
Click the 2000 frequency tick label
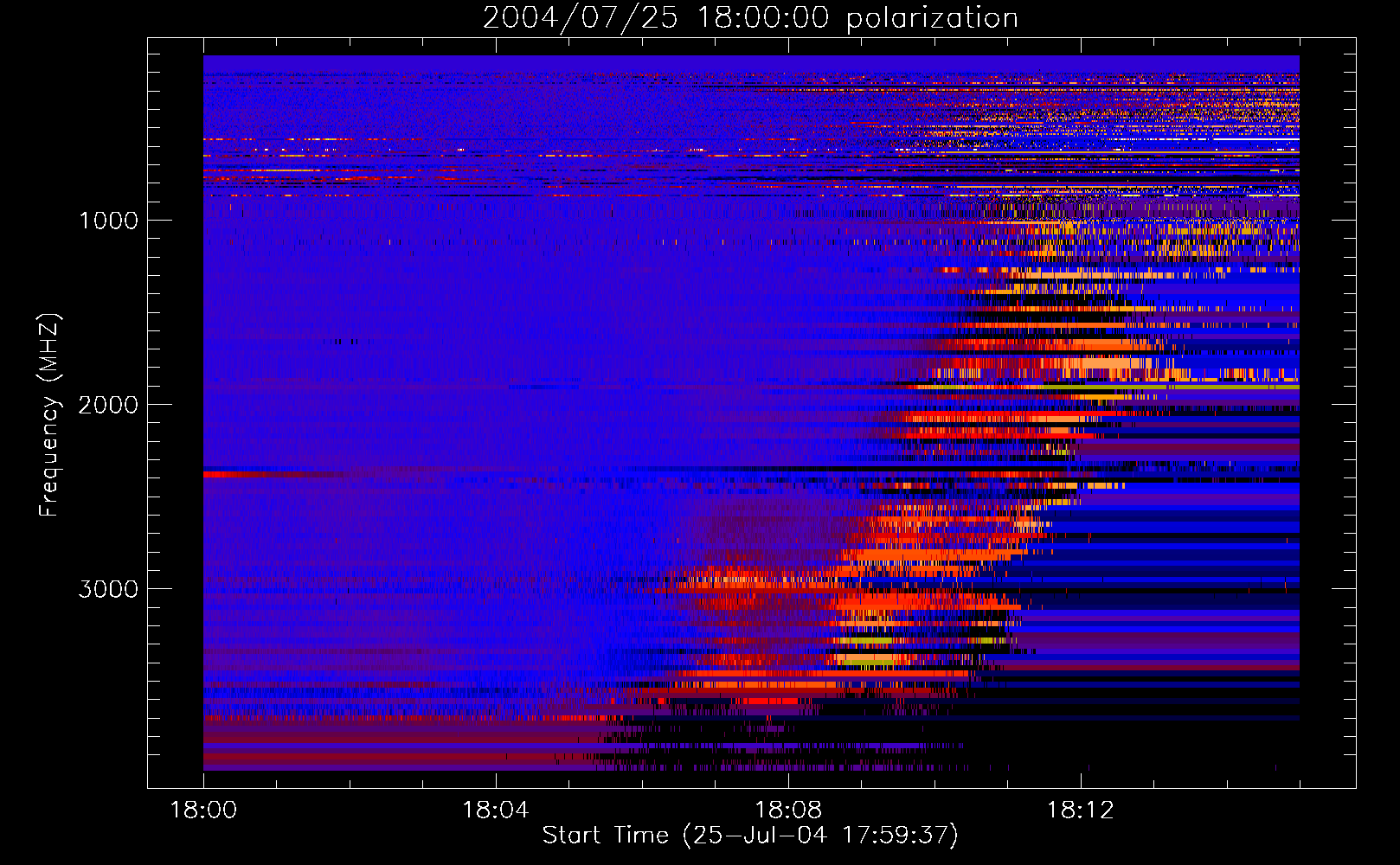pos(108,405)
